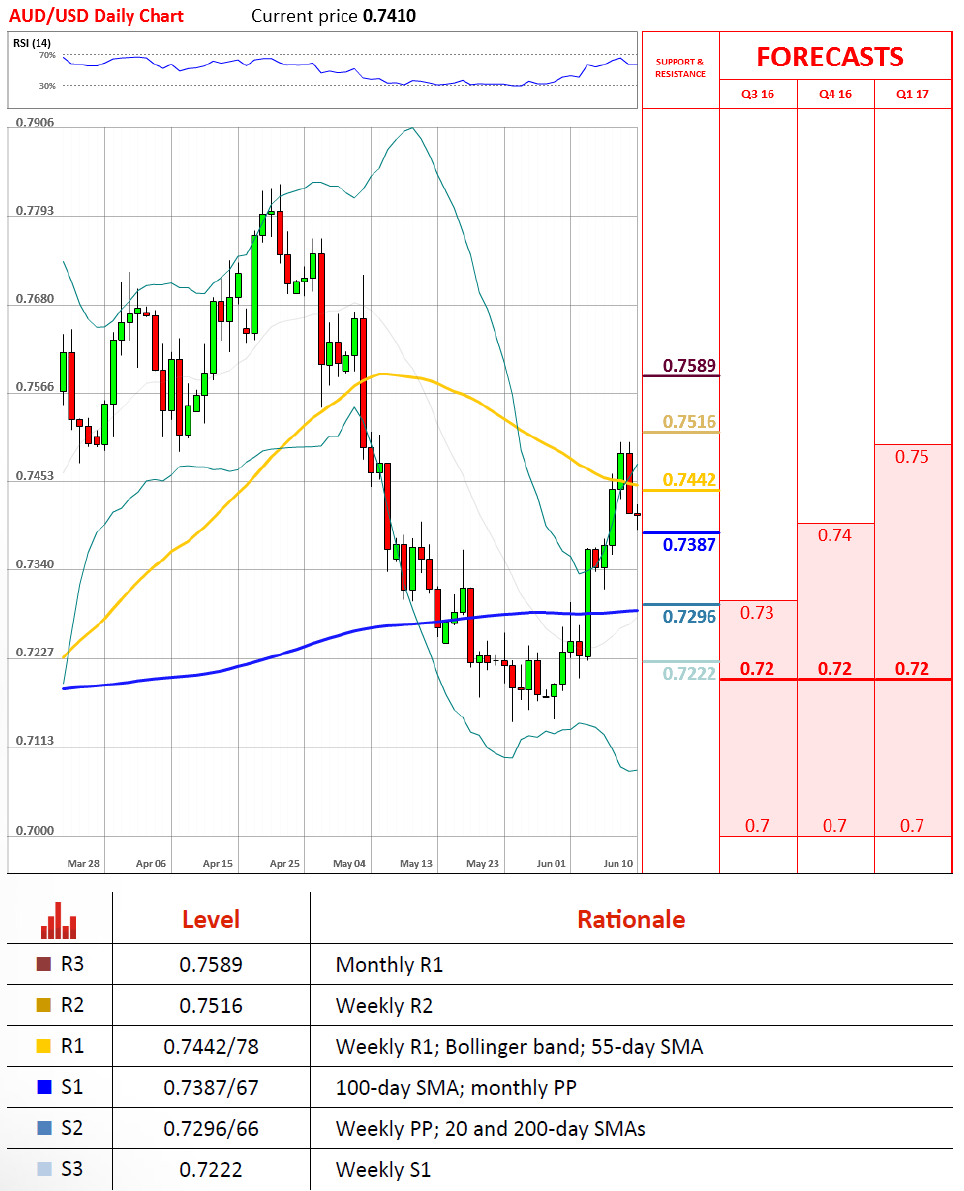Click the 0.7442/78 level cell
This screenshot has width=964, height=1191.
pyautogui.click(x=210, y=1047)
